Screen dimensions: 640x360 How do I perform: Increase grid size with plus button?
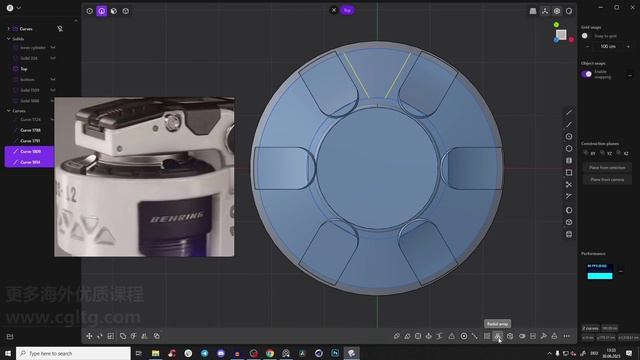[628, 47]
